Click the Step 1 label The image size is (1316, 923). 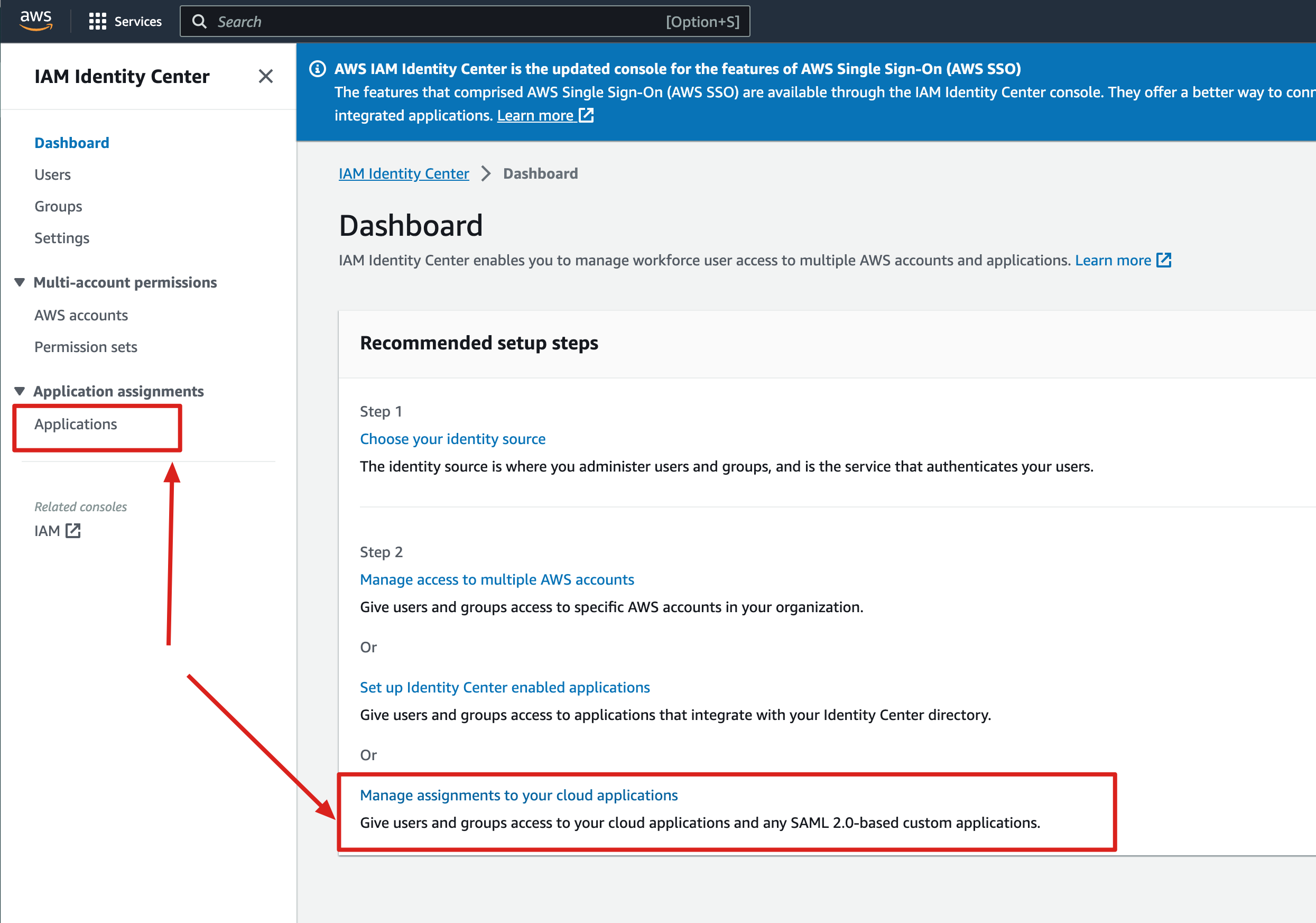pos(381,411)
